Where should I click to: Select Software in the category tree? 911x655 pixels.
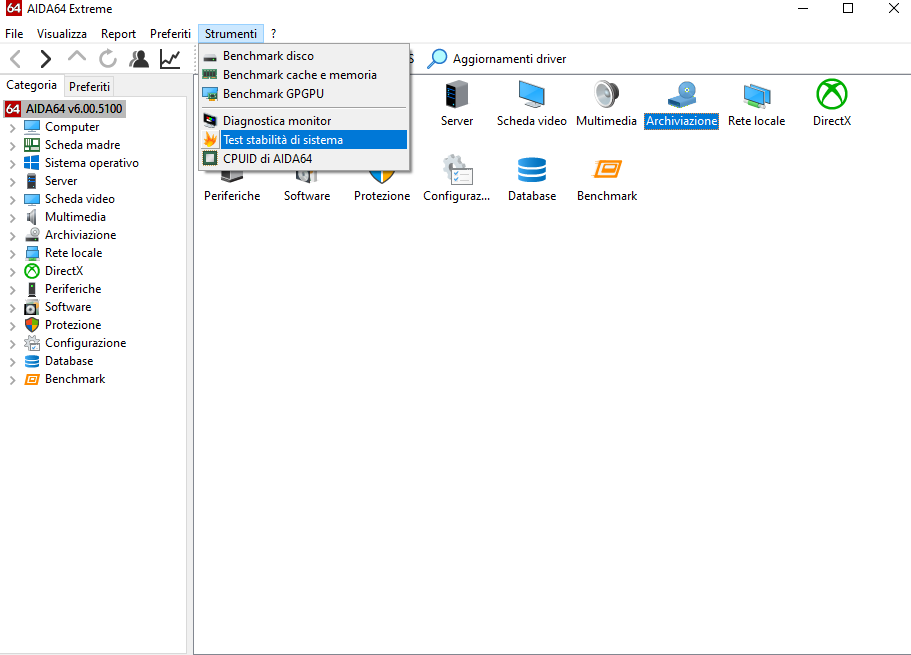pyautogui.click(x=68, y=307)
